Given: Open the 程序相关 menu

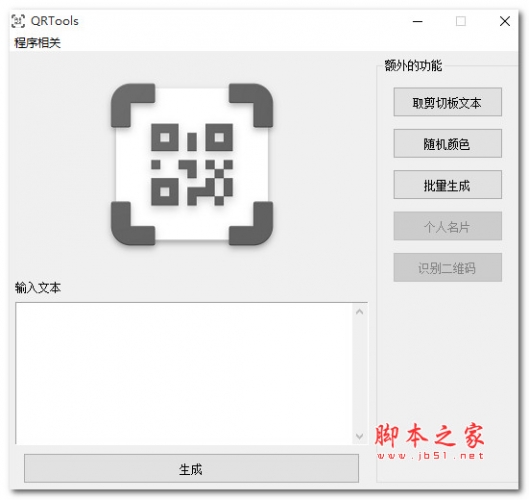Looking at the screenshot, I should pos(37,43).
